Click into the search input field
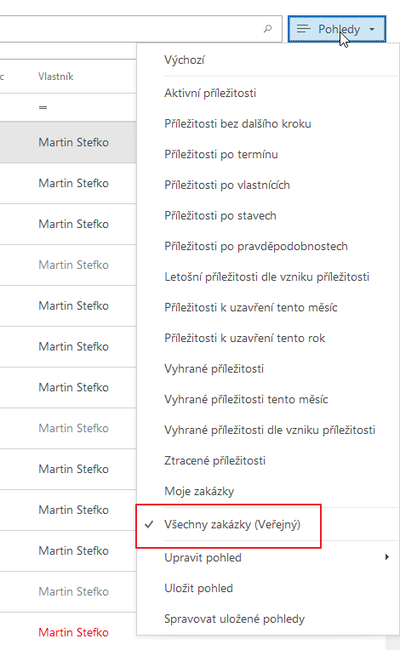This screenshot has width=400, height=650. point(128,29)
